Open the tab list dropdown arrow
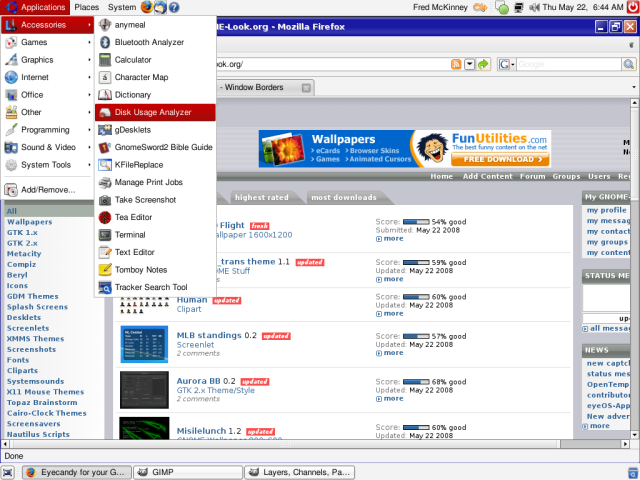 634,87
